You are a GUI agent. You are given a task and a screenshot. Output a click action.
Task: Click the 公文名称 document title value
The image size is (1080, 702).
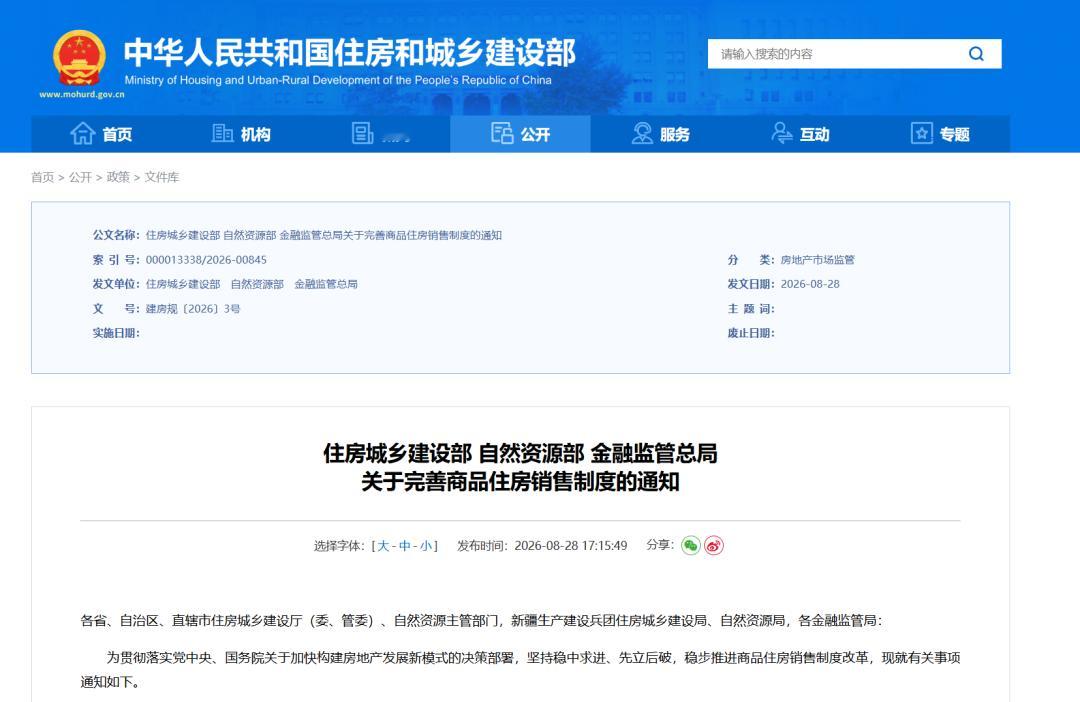point(324,235)
